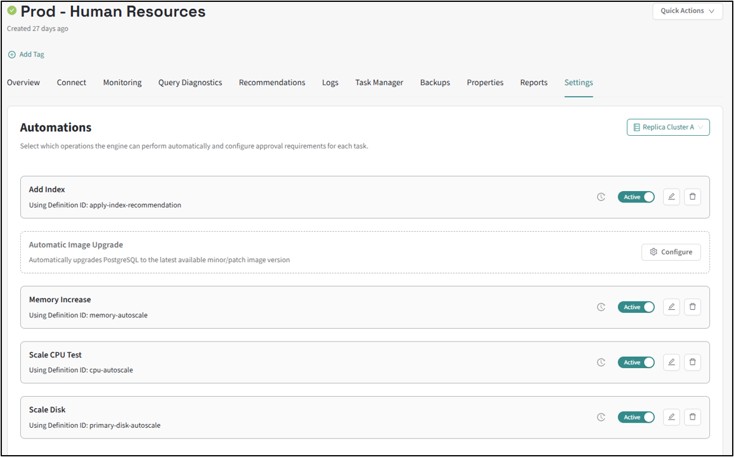
Task: Click the green status checkmark beside Prod - Human Resources
Action: (12, 10)
